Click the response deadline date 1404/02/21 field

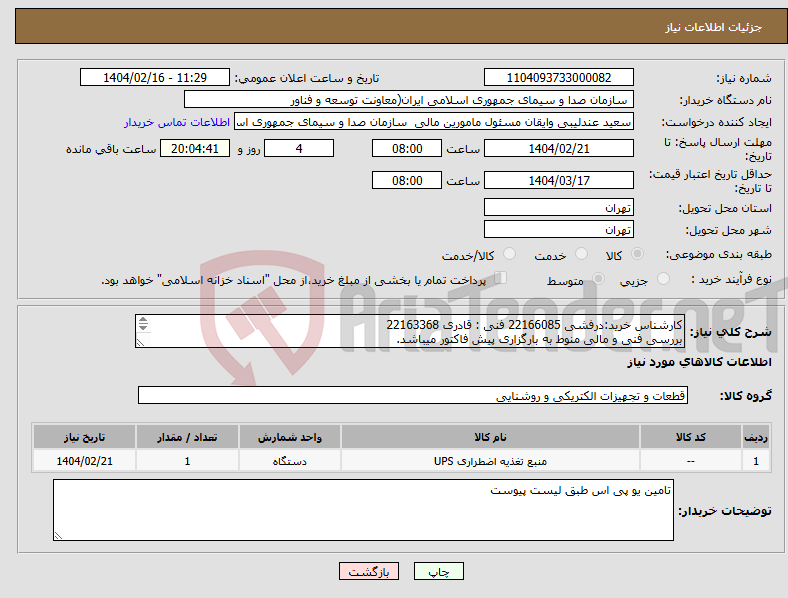558,148
